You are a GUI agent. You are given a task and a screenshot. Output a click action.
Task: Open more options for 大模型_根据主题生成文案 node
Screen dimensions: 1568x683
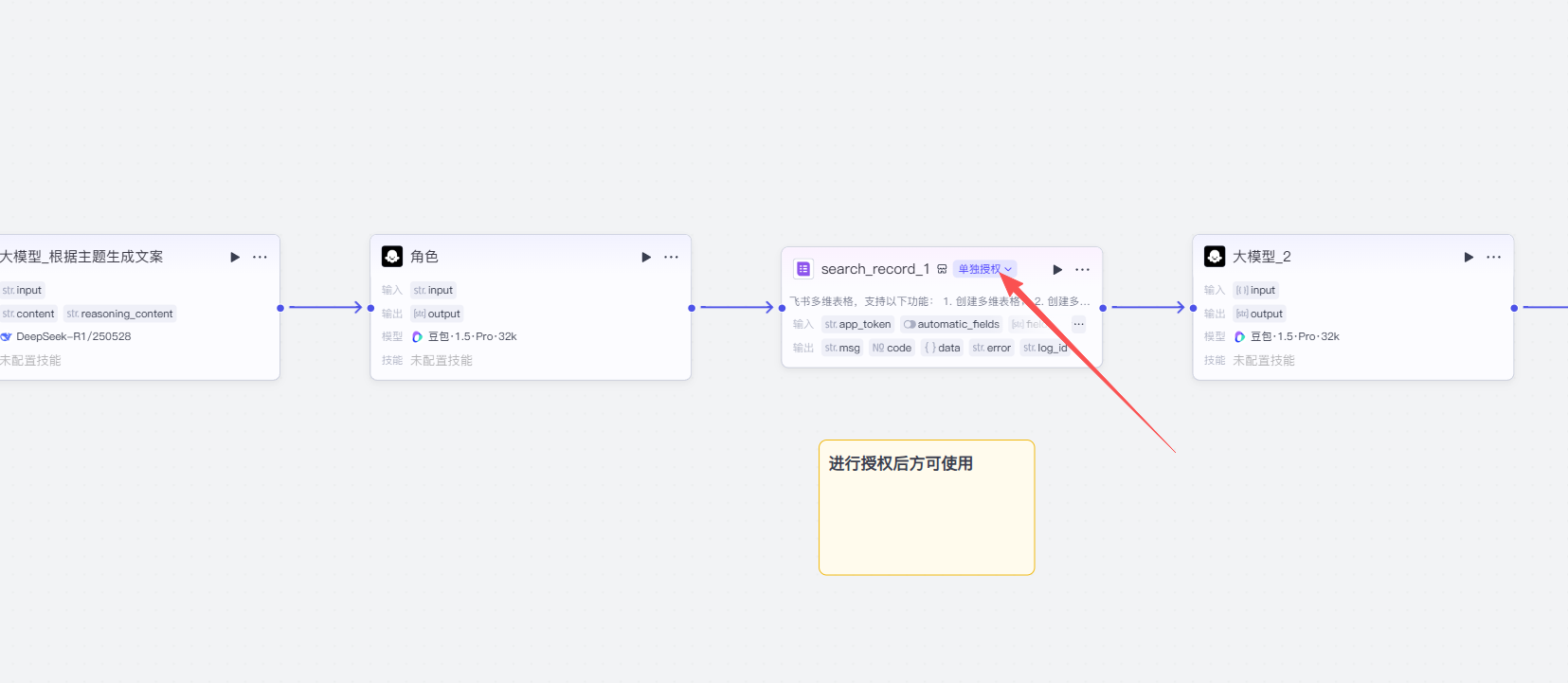pos(260,257)
